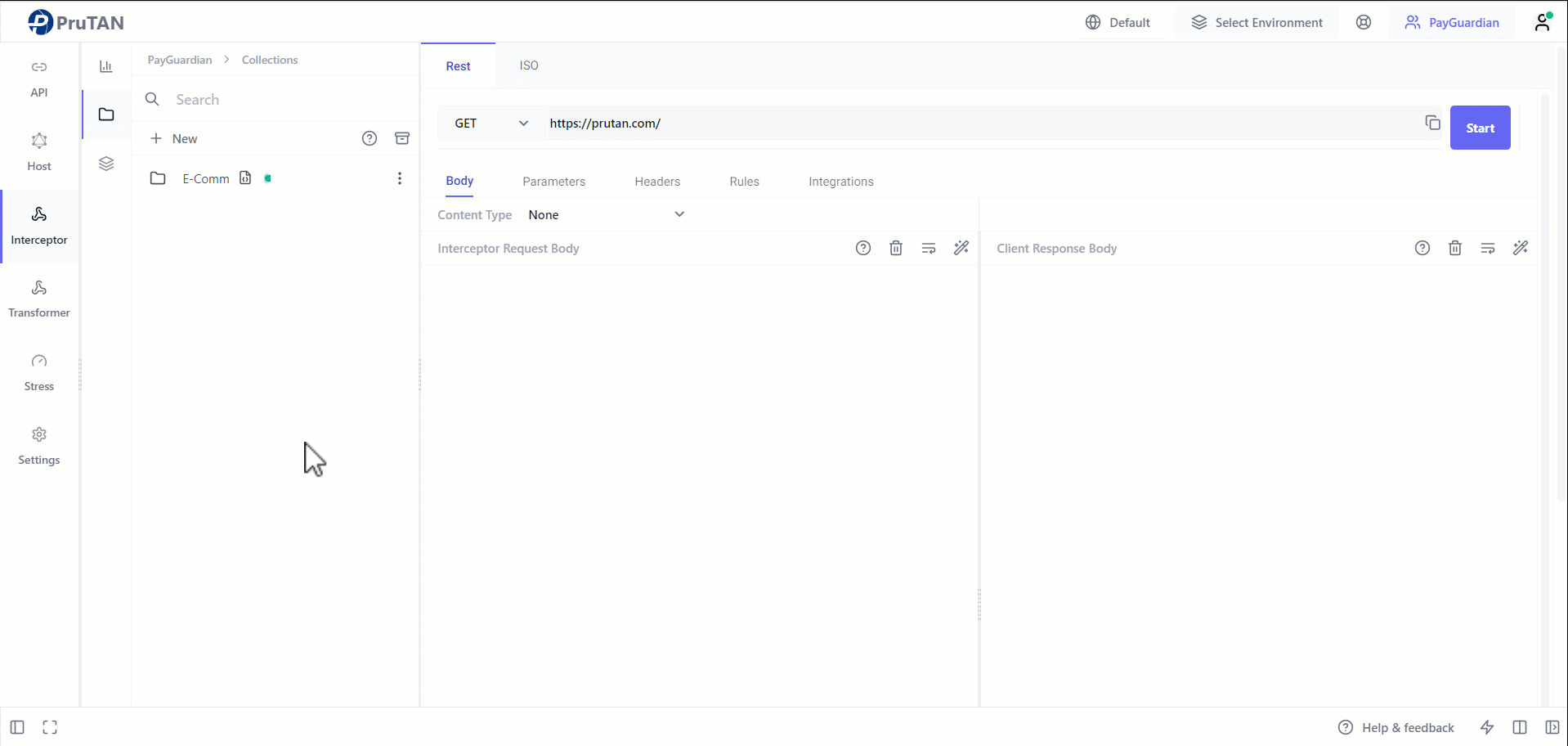Click the PayGuardian breadcrumb link
This screenshot has height=746, width=1568.
coord(180,60)
